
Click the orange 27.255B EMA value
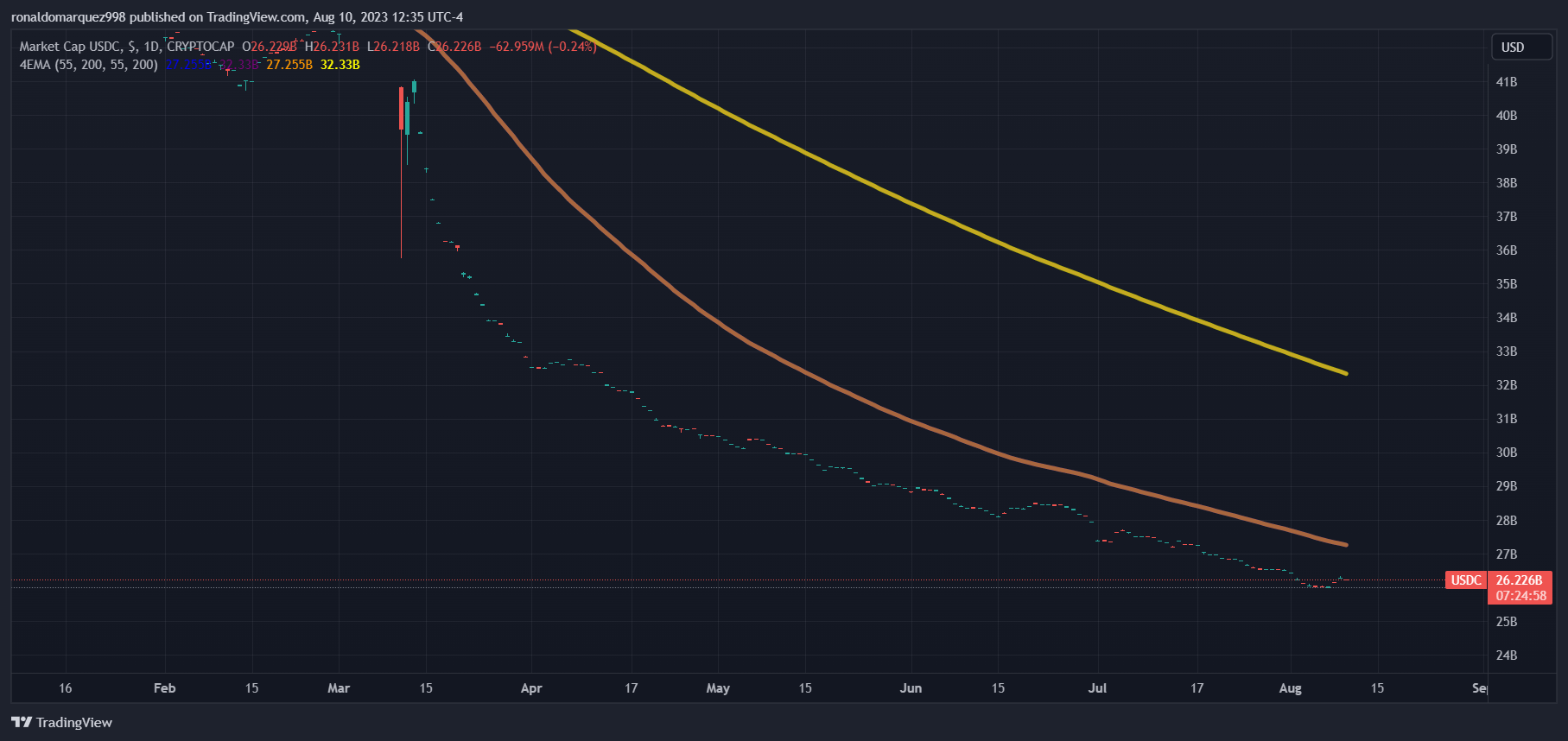click(x=289, y=65)
